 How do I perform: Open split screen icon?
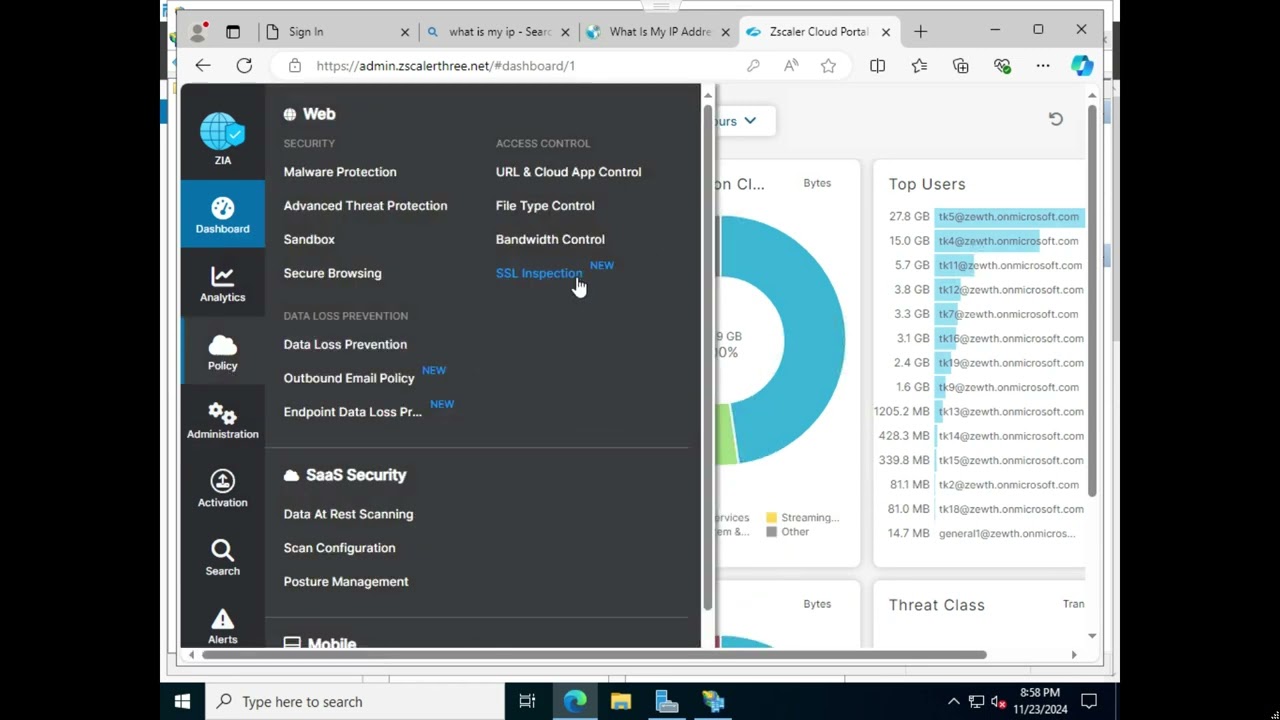tap(877, 66)
